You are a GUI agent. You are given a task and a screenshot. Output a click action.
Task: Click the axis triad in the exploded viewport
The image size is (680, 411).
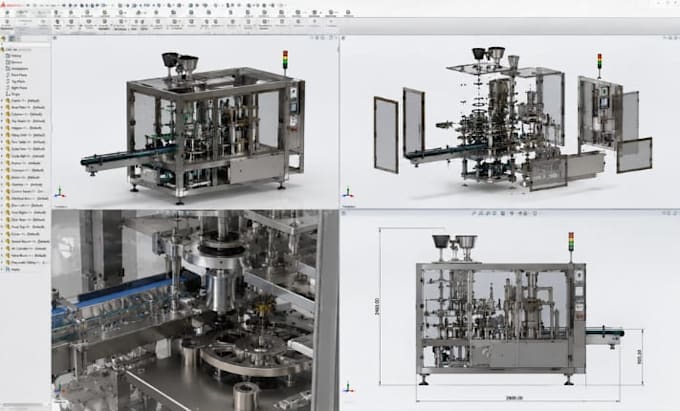[348, 193]
